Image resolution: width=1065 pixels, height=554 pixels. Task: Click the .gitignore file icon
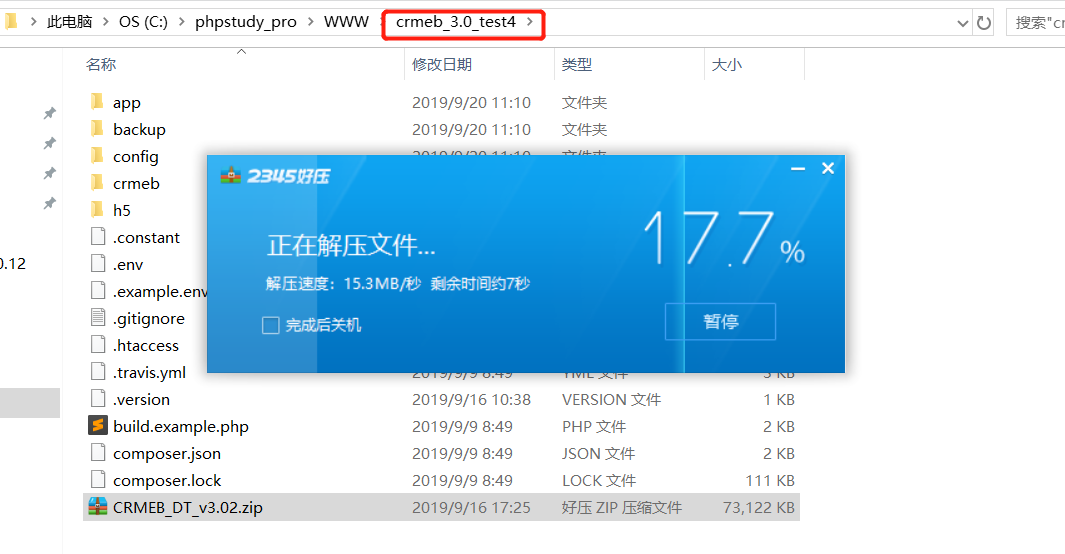point(98,318)
